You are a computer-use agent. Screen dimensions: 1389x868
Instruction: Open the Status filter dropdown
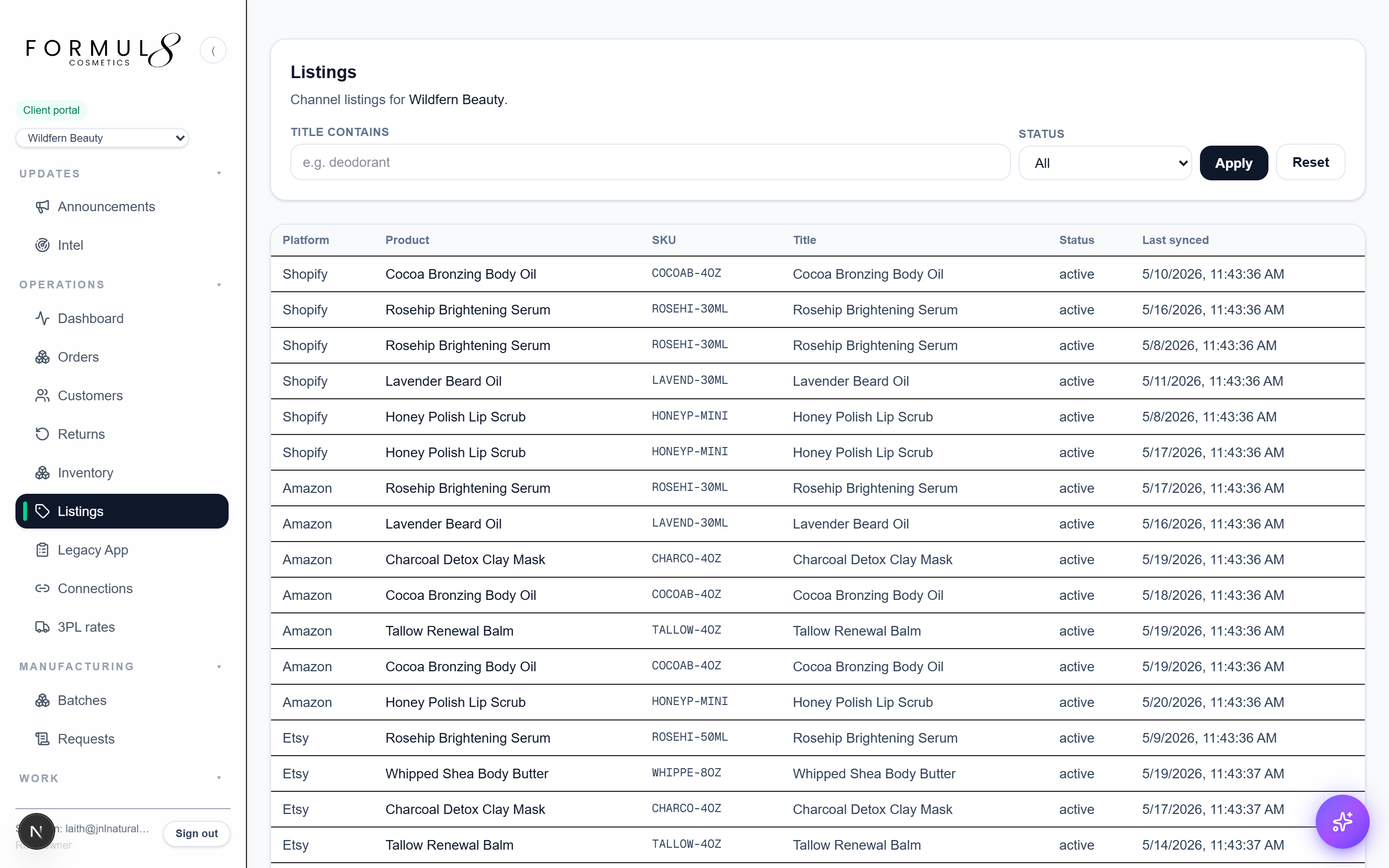(x=1105, y=163)
